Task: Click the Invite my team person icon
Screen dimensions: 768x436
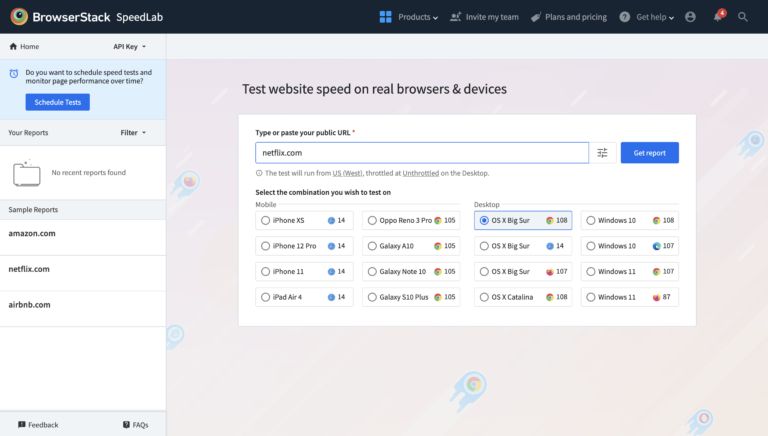Action: pos(456,17)
